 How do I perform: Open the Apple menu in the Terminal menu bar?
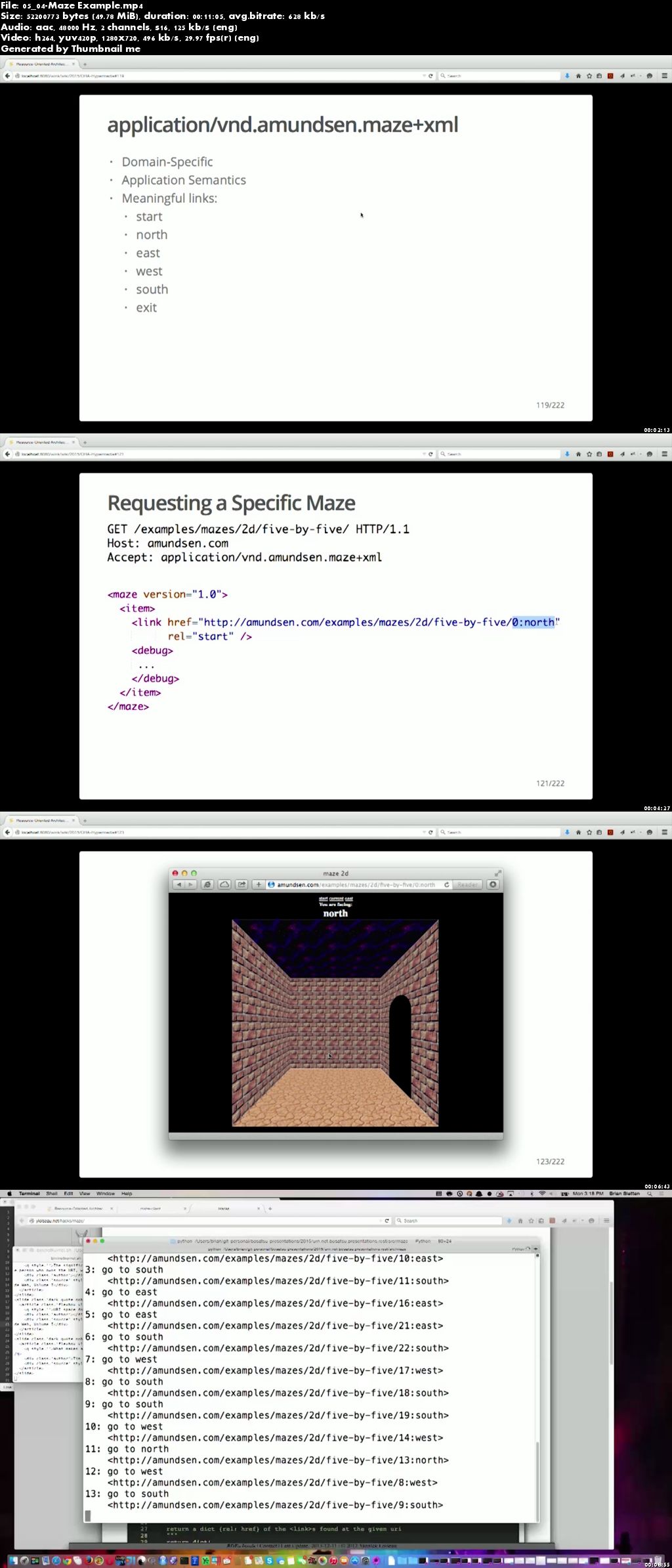(9, 1193)
